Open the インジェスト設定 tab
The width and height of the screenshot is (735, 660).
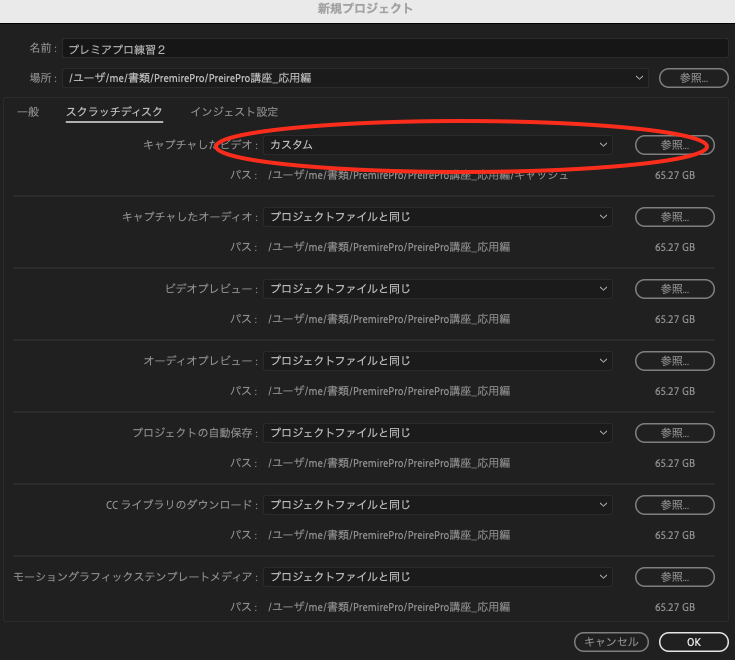coord(234,112)
